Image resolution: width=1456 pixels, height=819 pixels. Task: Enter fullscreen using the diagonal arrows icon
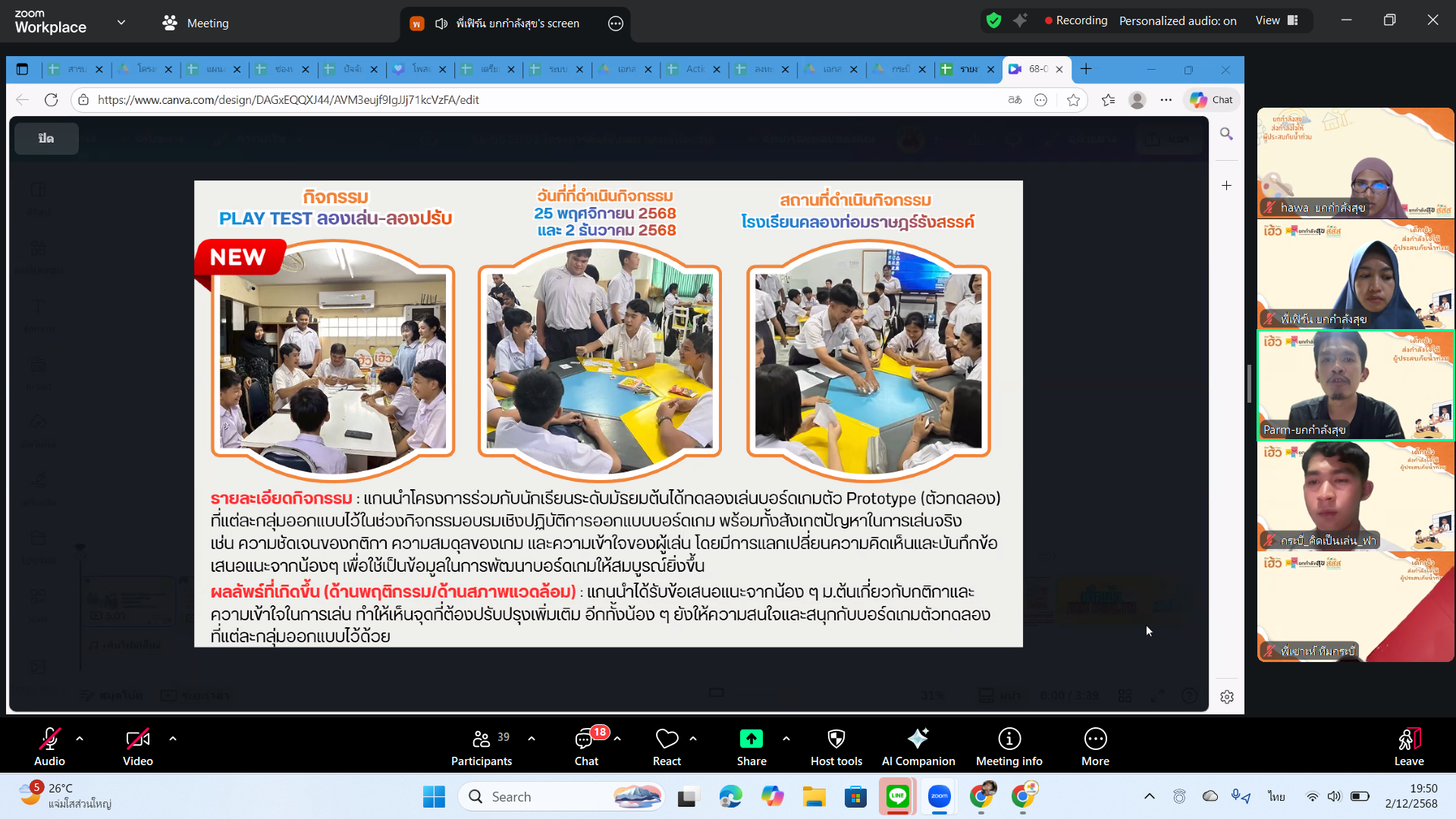click(1158, 696)
